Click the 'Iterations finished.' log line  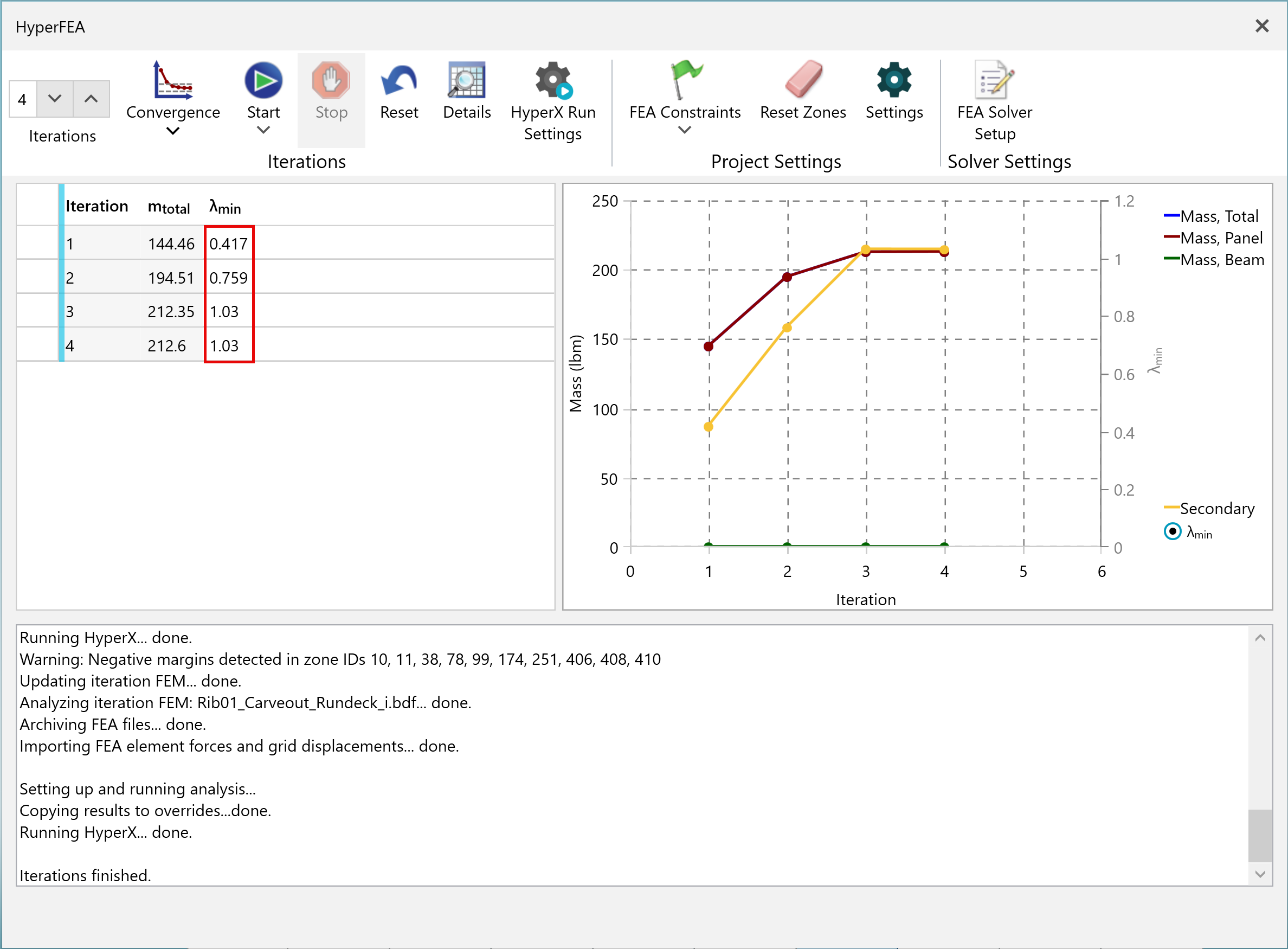click(x=85, y=875)
